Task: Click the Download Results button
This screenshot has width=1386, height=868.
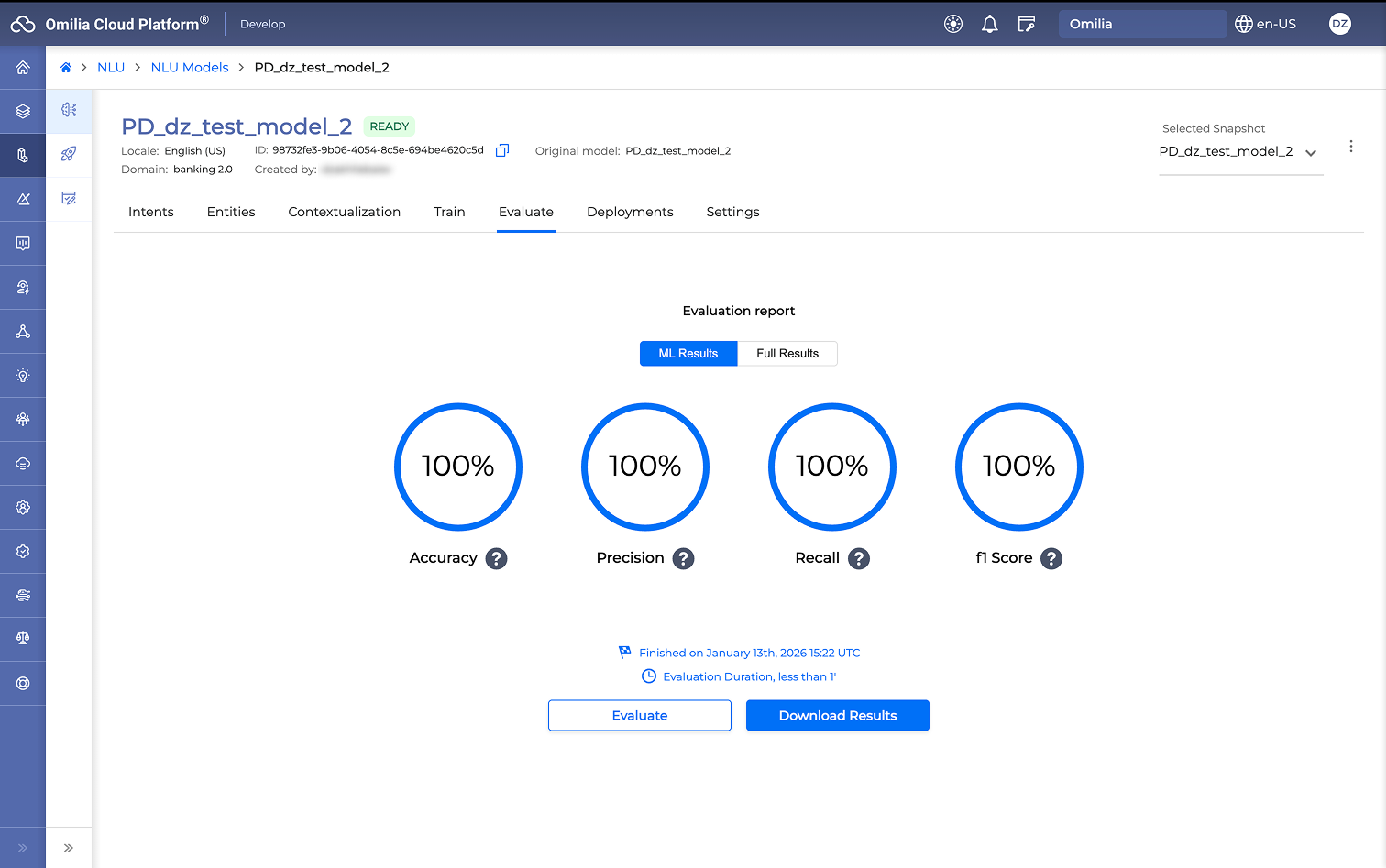Action: pos(837,716)
